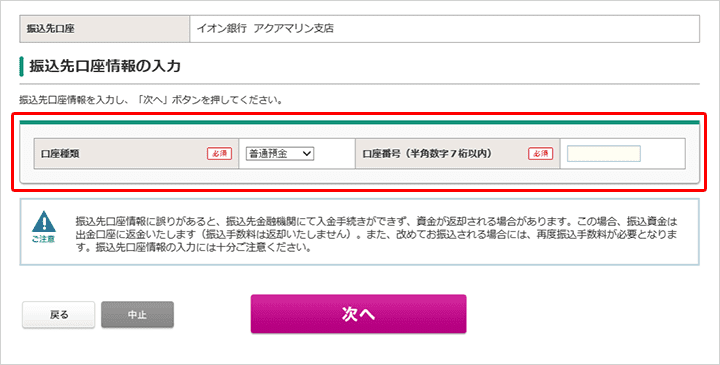Open the 普通預金 account type dropdown
The width and height of the screenshot is (720, 365).
(x=280, y=154)
